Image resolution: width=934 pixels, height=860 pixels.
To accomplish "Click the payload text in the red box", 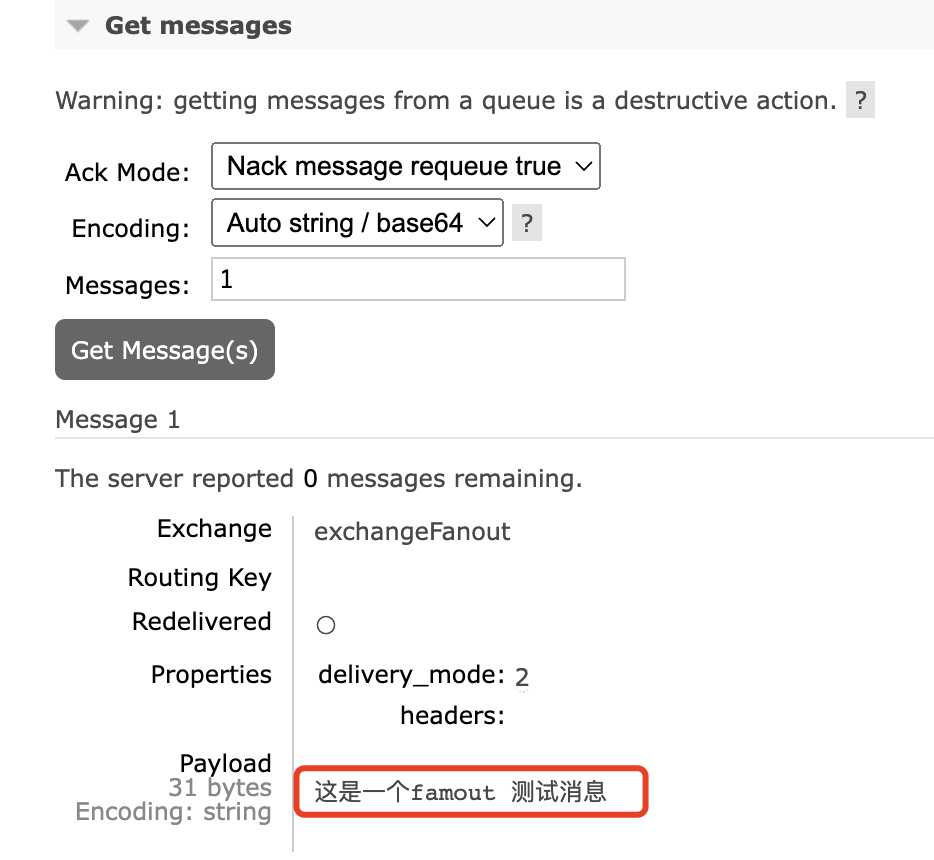I will [x=461, y=793].
